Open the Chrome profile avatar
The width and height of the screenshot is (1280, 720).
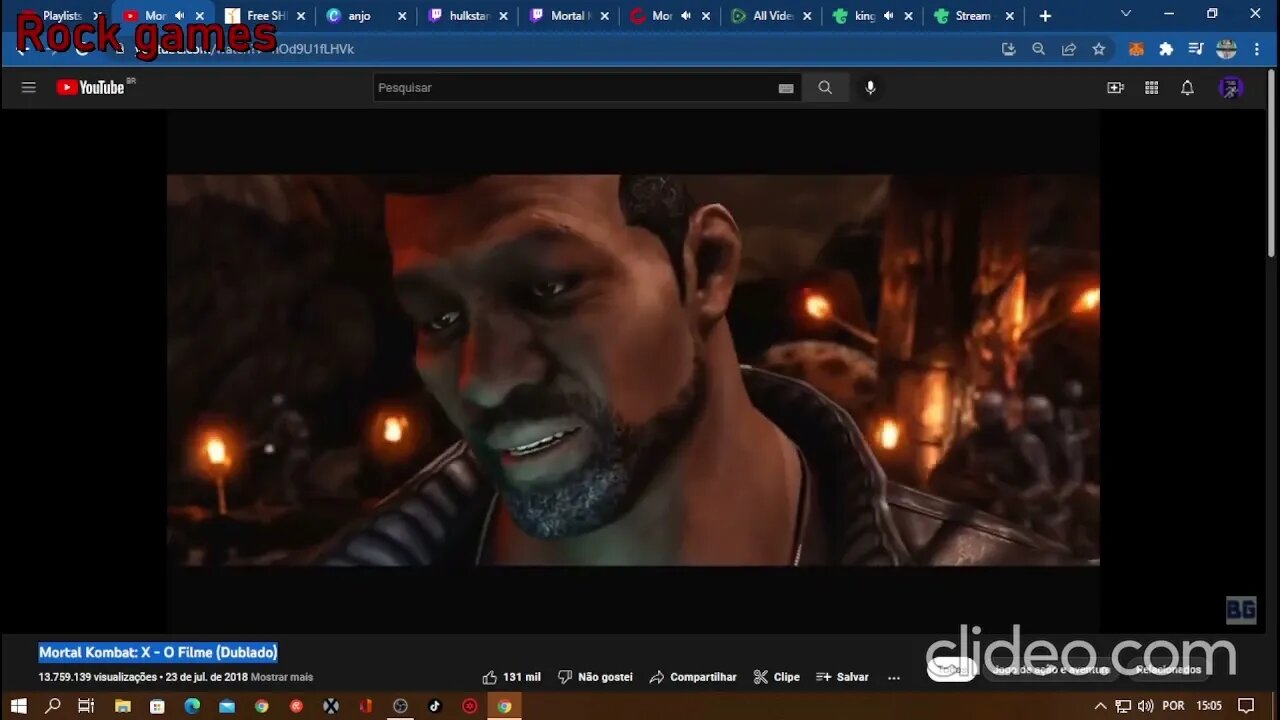pos(1227,49)
